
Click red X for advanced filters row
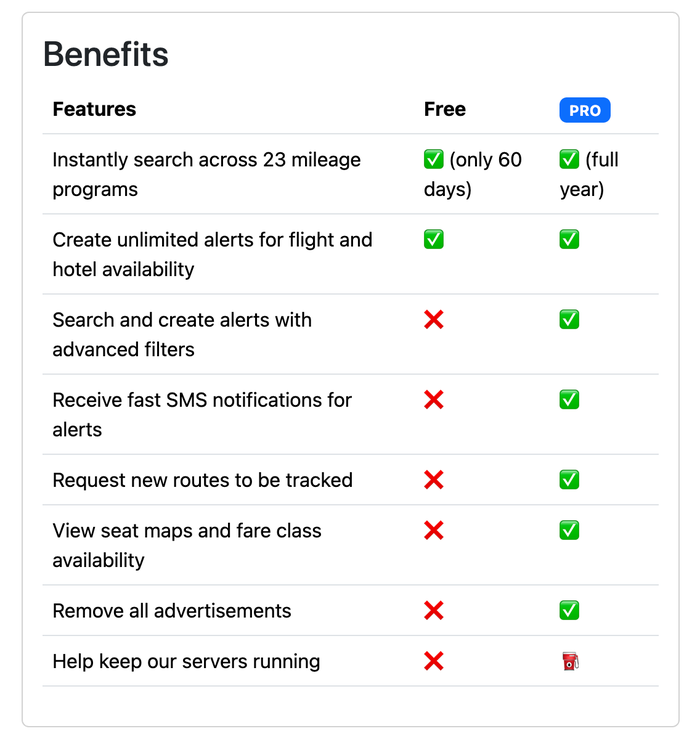(434, 319)
